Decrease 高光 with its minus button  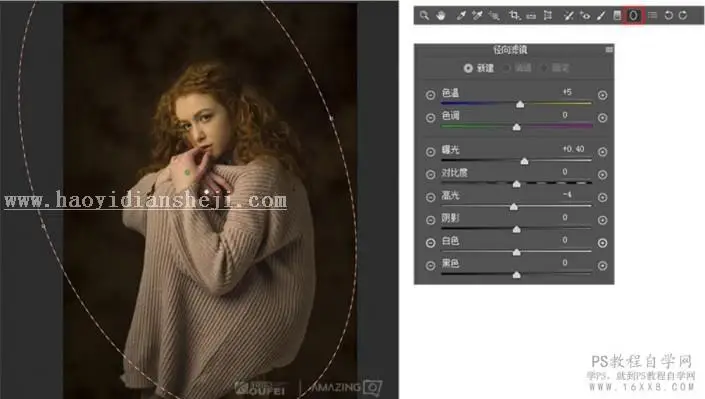(430, 197)
